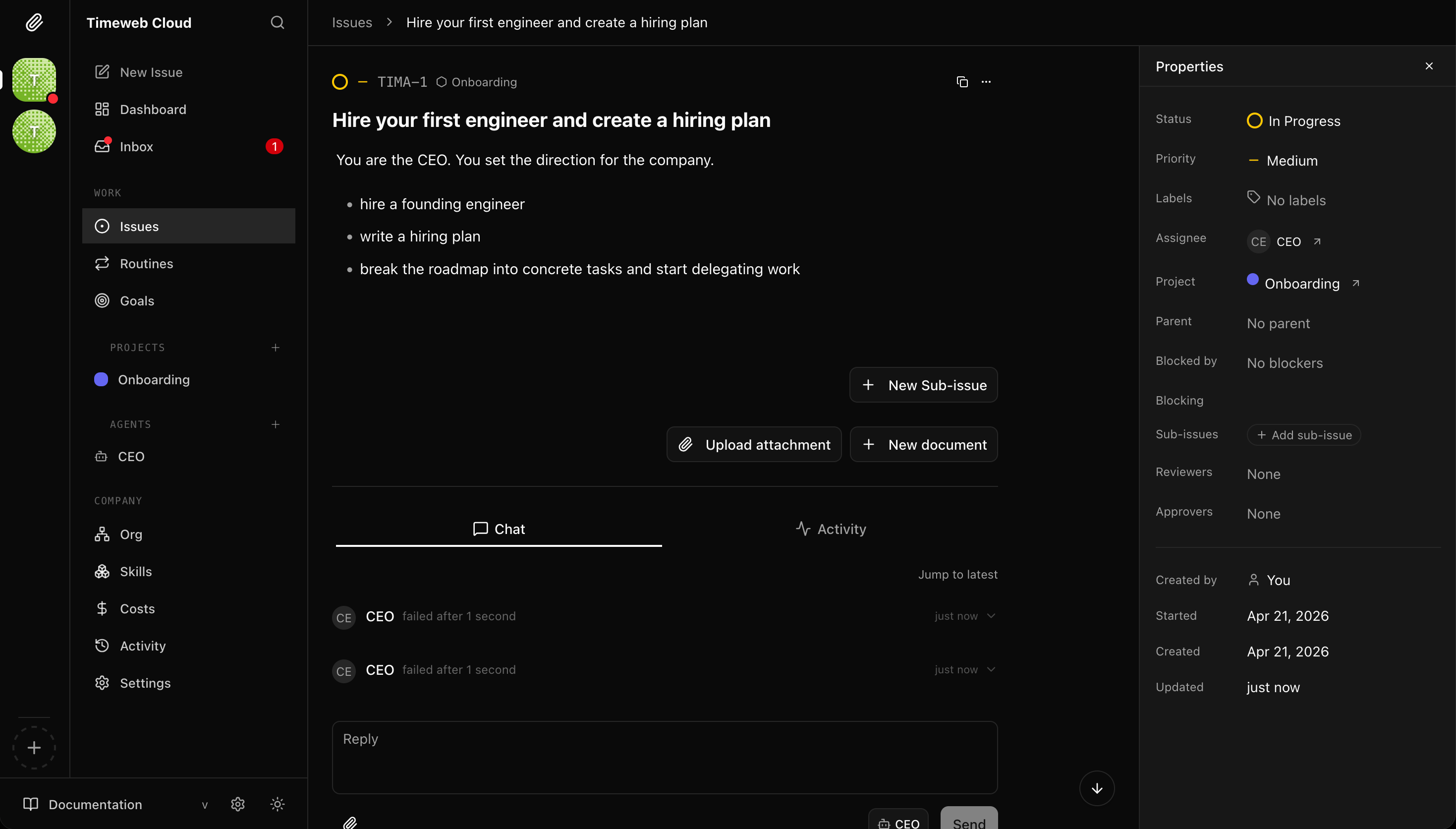Toggle the light/dark theme sun icon
Image resolution: width=1456 pixels, height=829 pixels.
coord(277,804)
